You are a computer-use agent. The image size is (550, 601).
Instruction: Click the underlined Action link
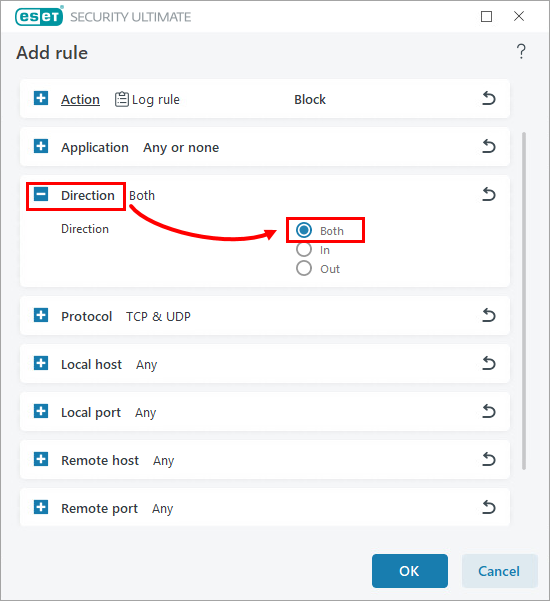(x=80, y=99)
